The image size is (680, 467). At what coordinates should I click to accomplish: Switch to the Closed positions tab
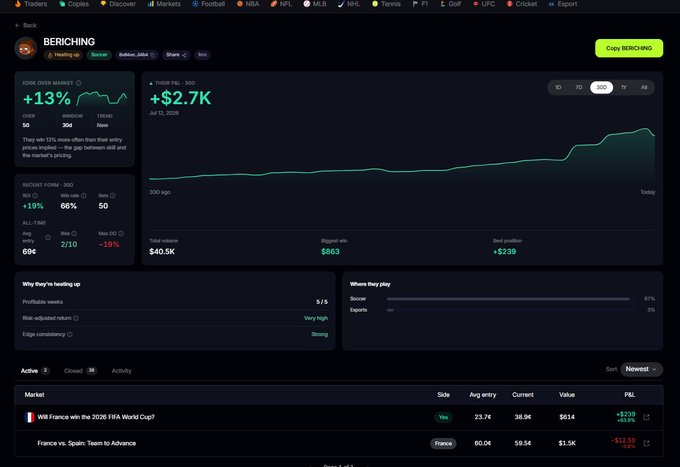pos(80,371)
